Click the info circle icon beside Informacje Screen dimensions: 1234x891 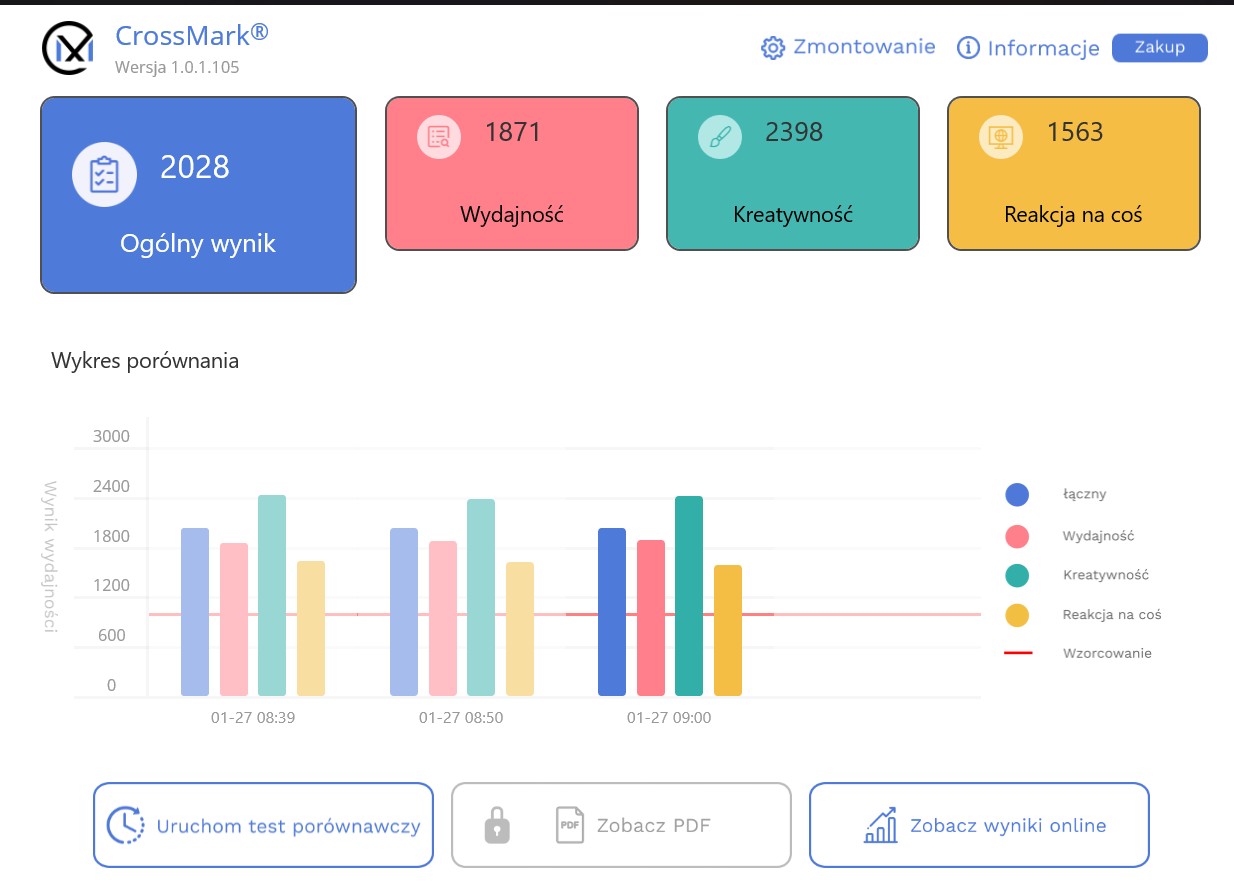click(x=968, y=48)
